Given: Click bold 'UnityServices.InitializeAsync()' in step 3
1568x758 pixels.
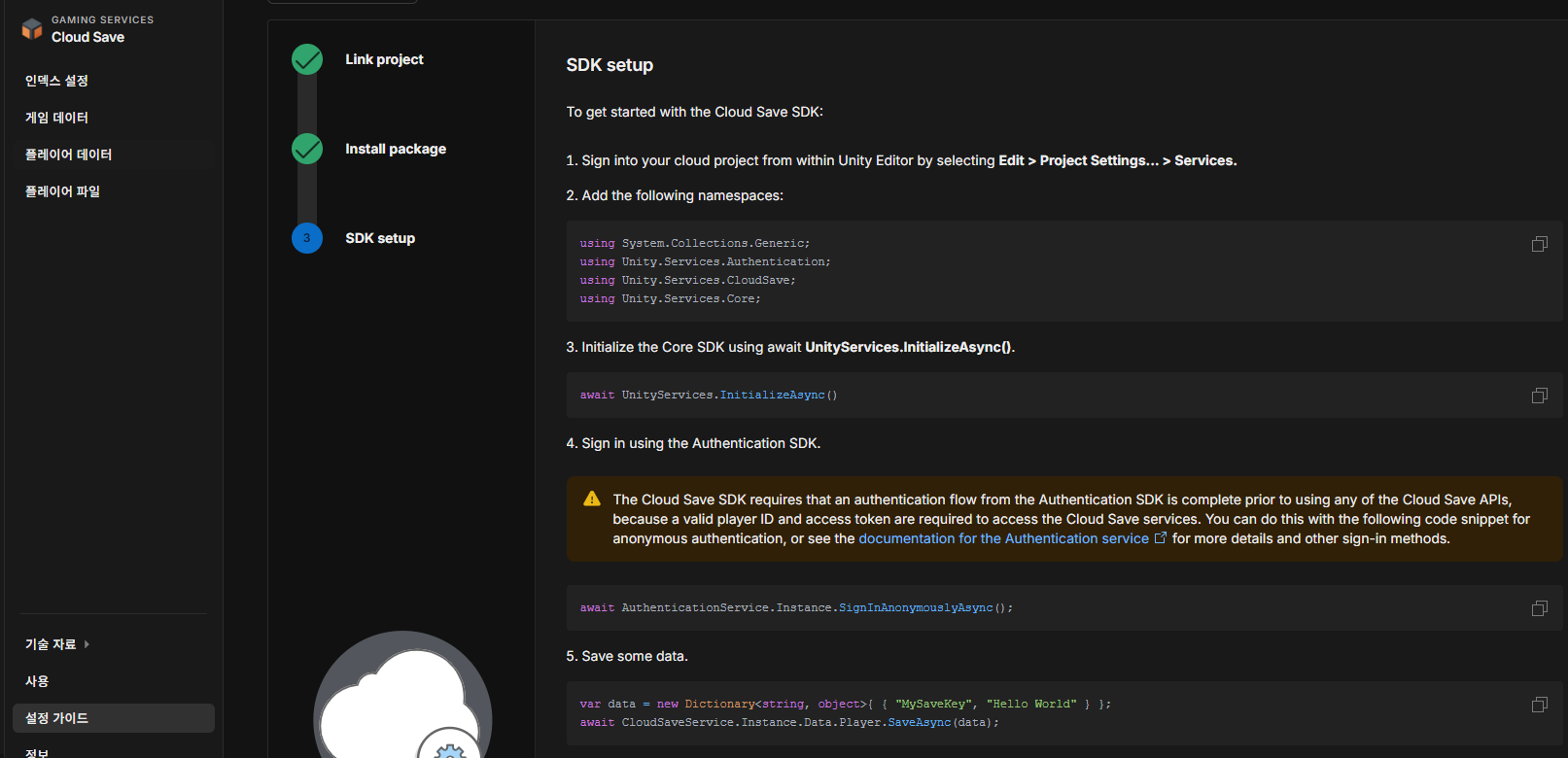Looking at the screenshot, I should click(910, 347).
